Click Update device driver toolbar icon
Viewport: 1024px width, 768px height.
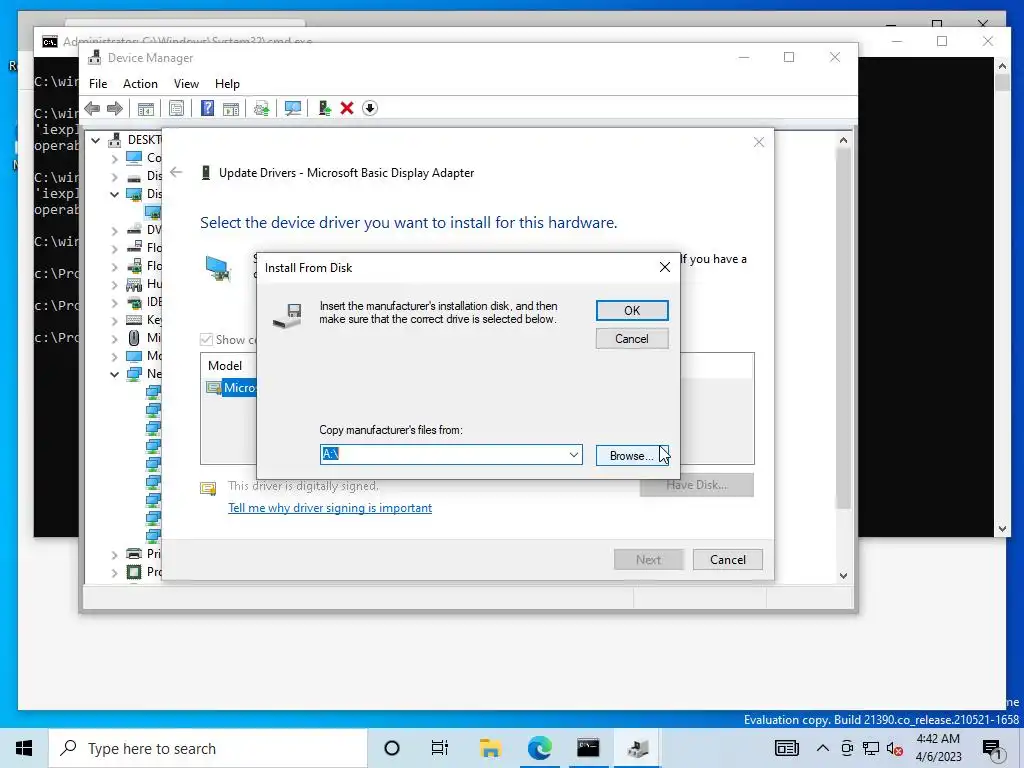tap(324, 108)
